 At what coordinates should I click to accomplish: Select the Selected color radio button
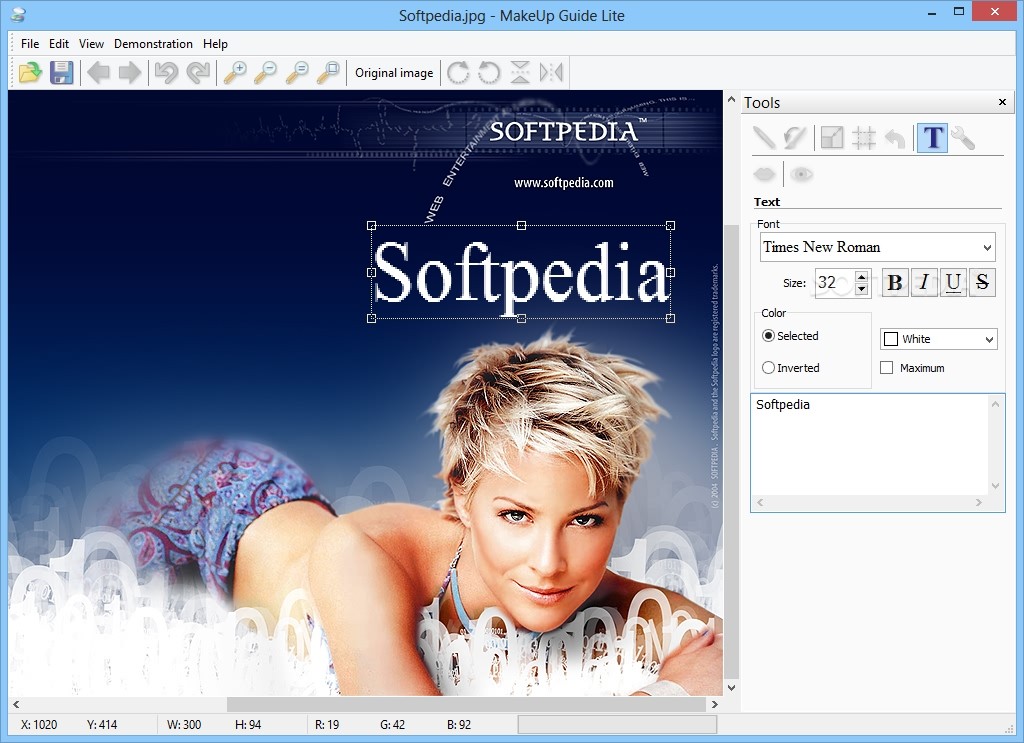coord(768,336)
